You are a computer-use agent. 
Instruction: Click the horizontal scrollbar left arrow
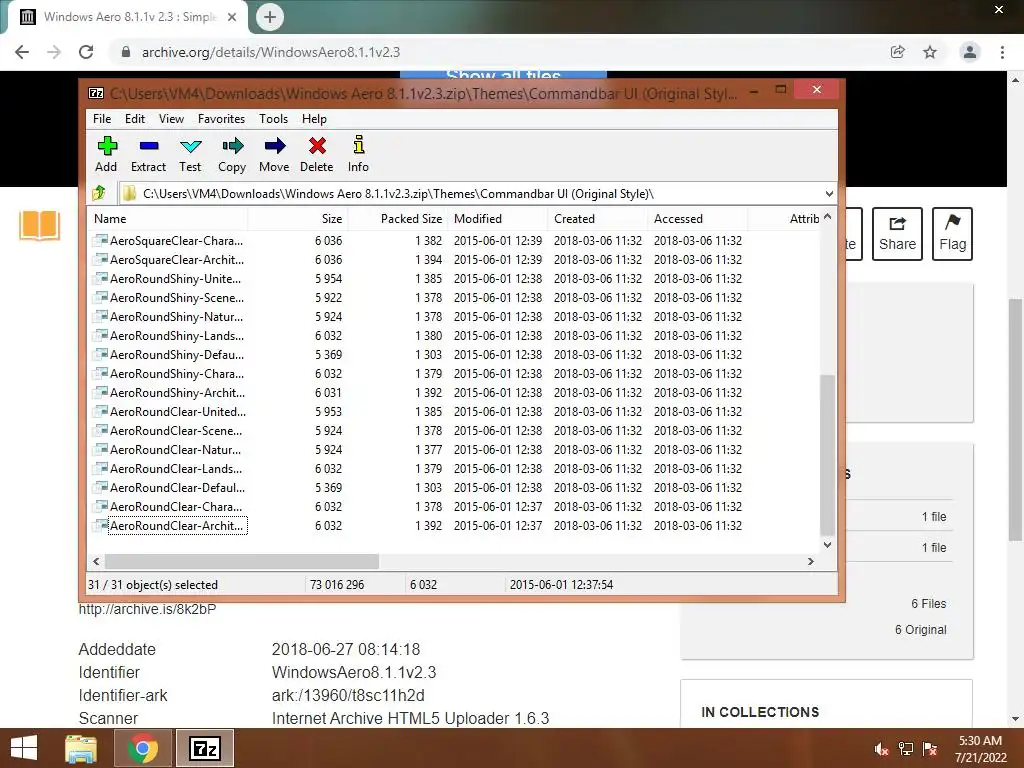[97, 561]
